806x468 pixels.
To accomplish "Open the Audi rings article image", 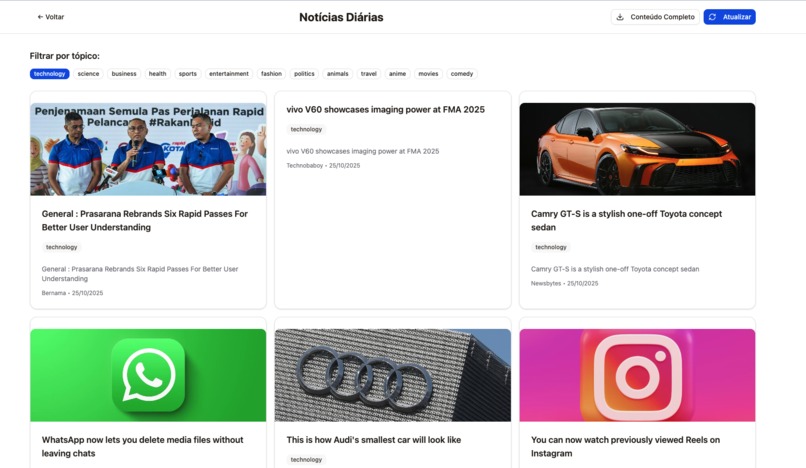I will [393, 375].
